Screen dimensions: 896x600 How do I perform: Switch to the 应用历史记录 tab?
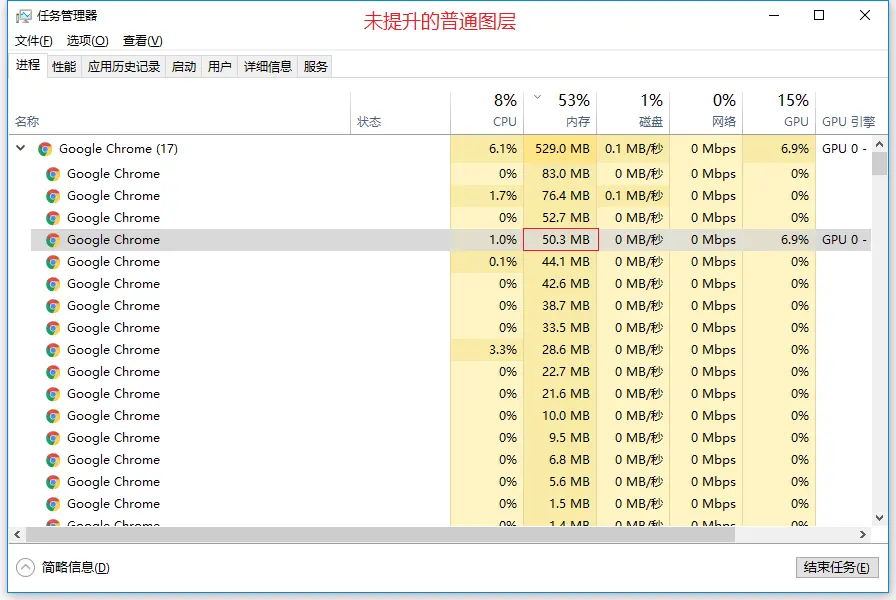point(124,67)
